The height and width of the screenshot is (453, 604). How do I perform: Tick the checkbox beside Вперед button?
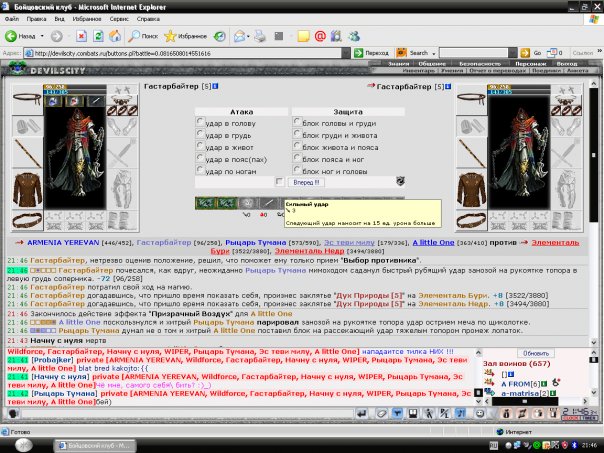[280, 182]
